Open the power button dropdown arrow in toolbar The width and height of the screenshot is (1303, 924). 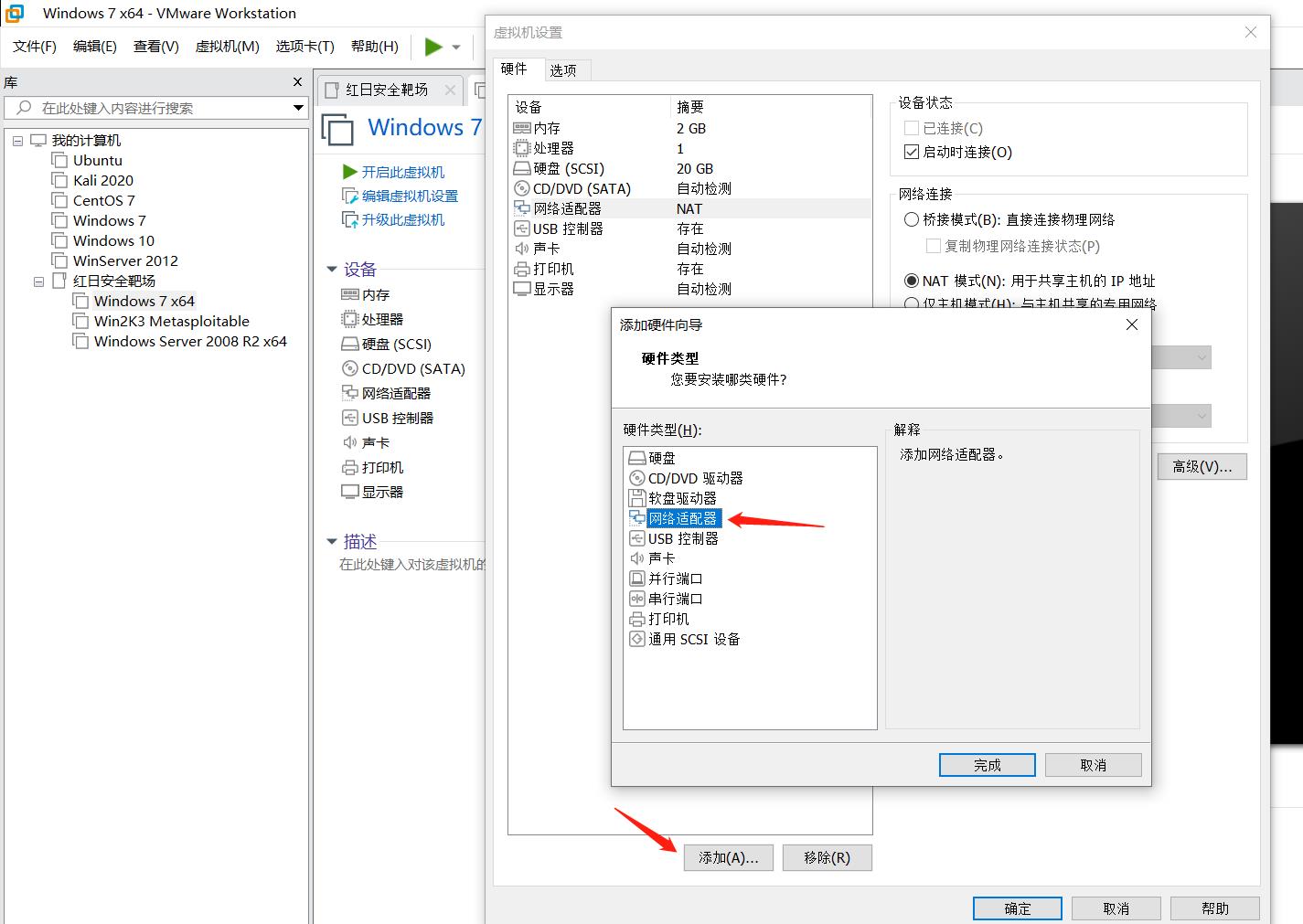pos(456,48)
